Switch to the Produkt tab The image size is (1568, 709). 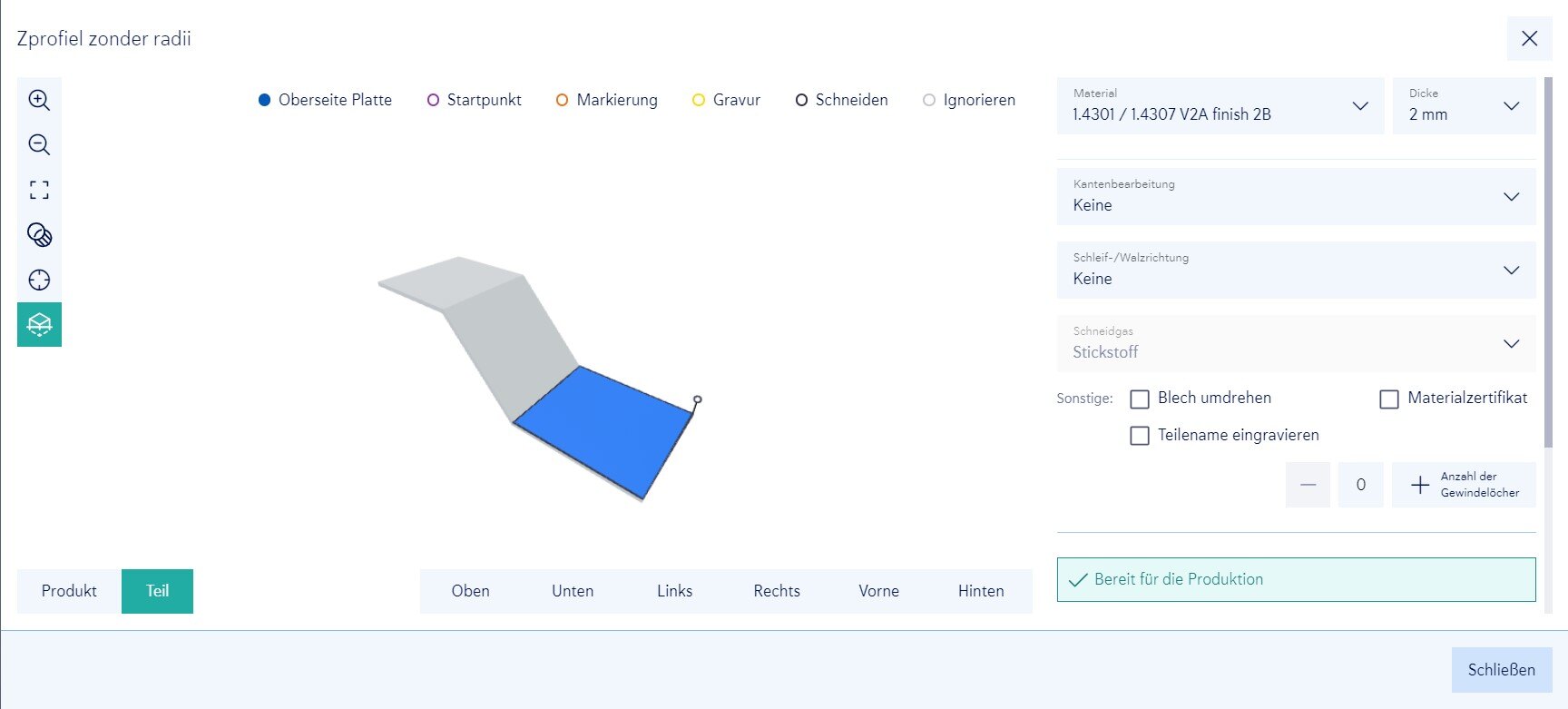pyautogui.click(x=69, y=591)
